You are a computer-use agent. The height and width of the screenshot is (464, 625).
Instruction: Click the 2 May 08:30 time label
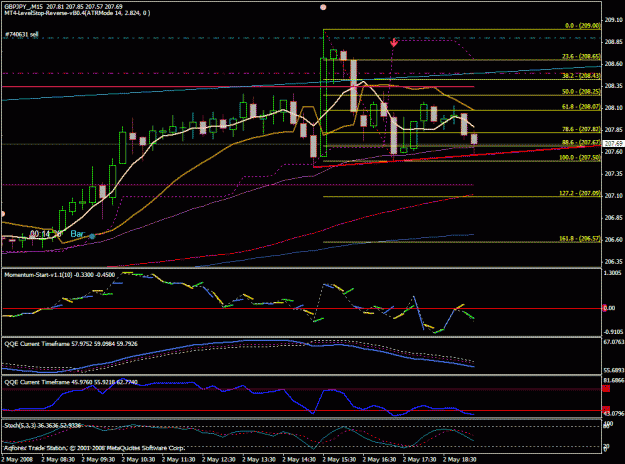coord(58,459)
